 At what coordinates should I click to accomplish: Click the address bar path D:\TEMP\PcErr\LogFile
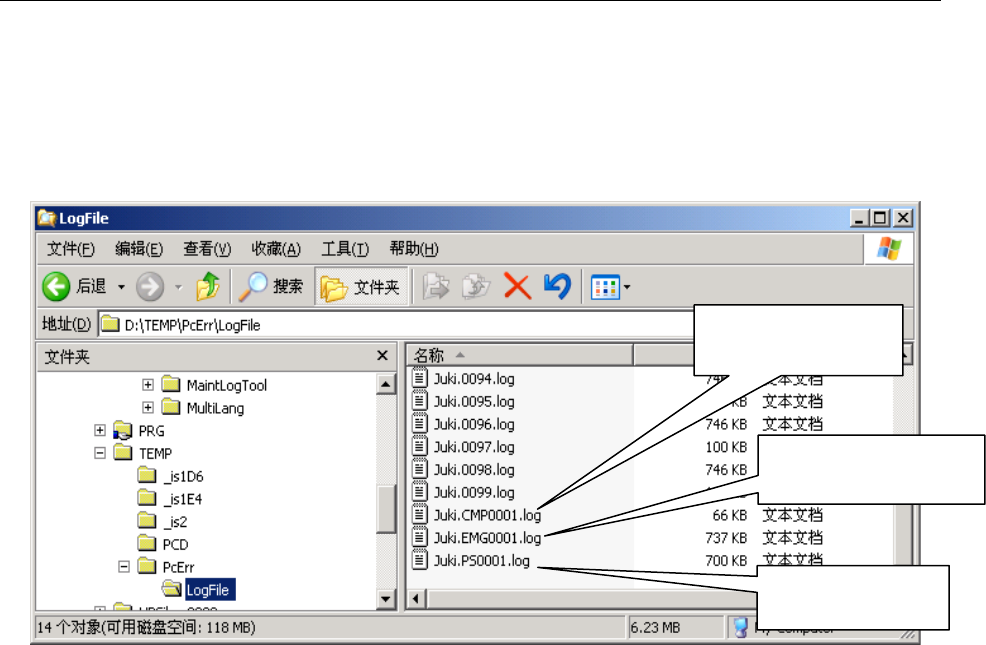(x=192, y=325)
